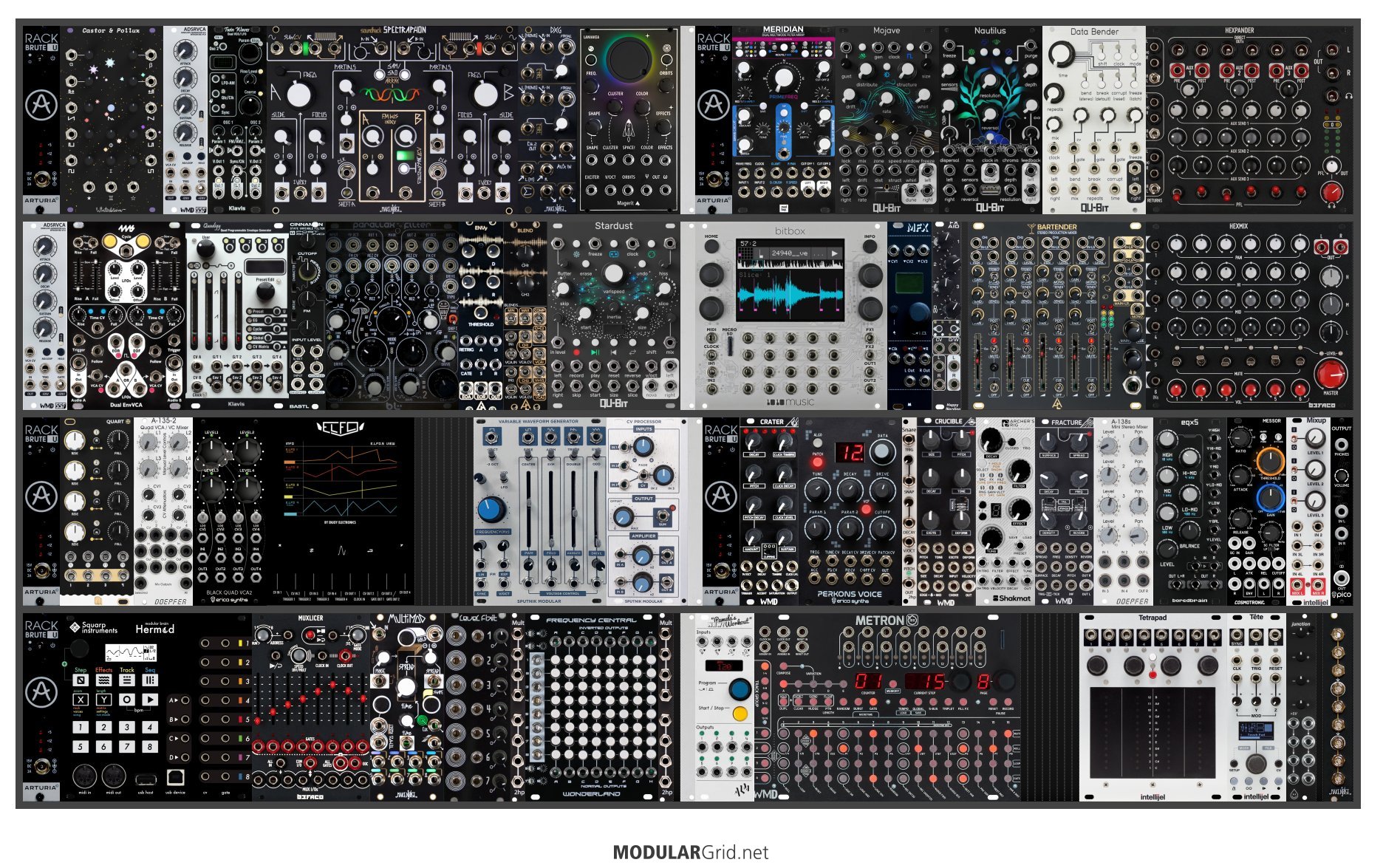Click the large time knob on Data Bender

click(1063, 55)
